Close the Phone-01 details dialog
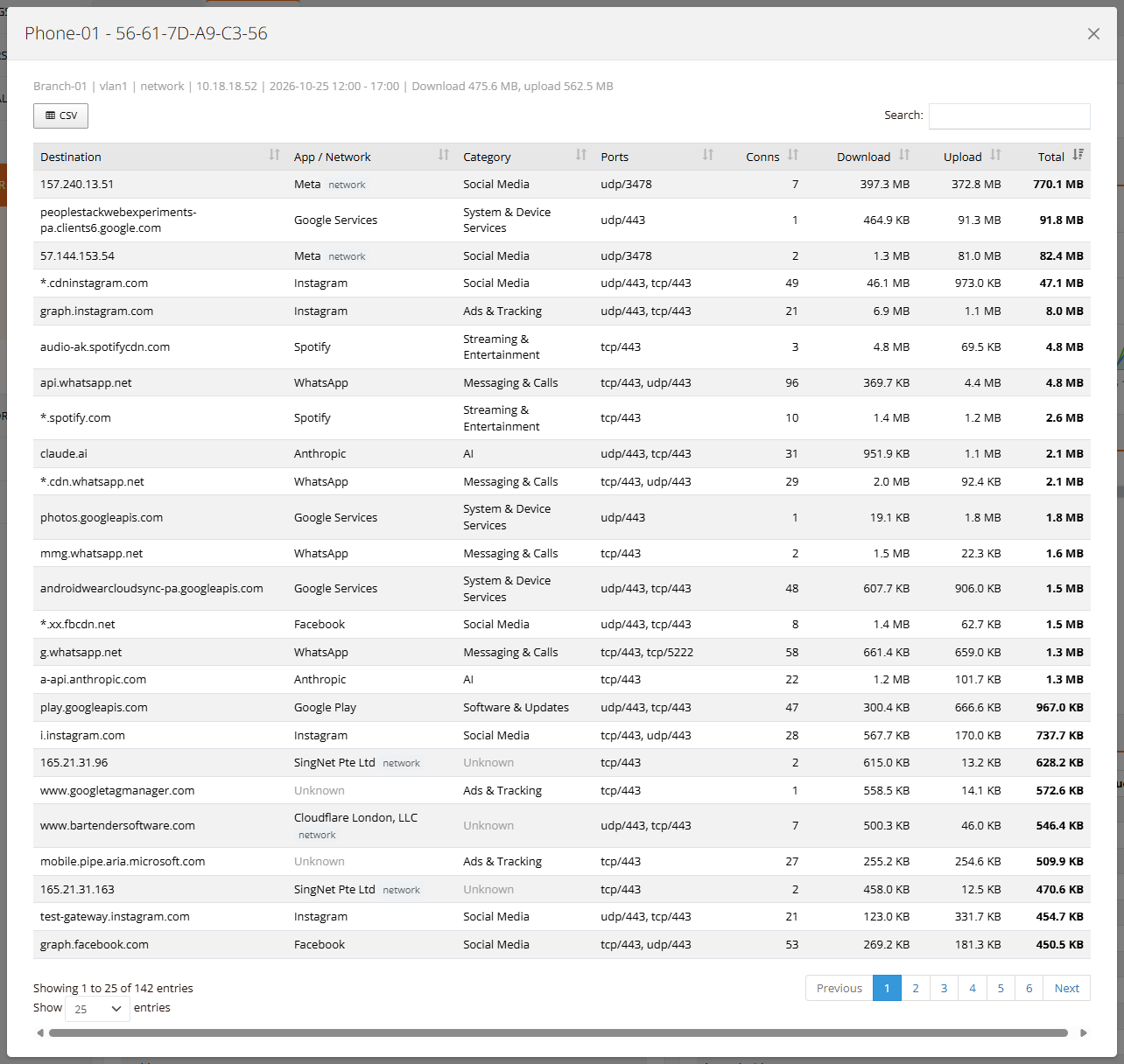 coord(1093,33)
